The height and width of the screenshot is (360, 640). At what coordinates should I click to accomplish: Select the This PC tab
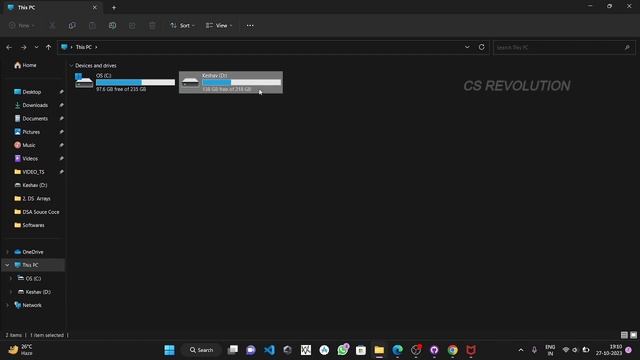[x=51, y=7]
